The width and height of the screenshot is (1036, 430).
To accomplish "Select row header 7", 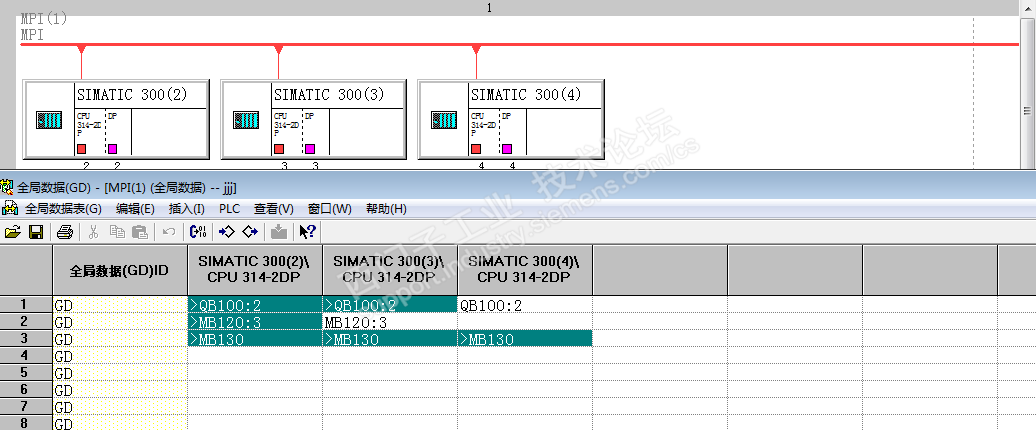I will click(x=26, y=407).
